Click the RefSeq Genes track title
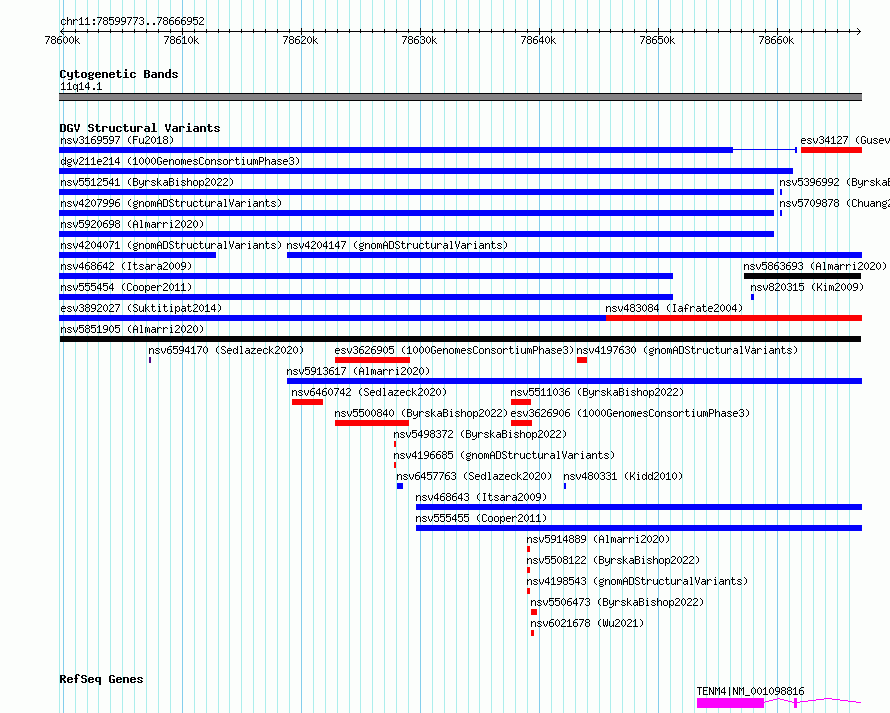 [101, 679]
